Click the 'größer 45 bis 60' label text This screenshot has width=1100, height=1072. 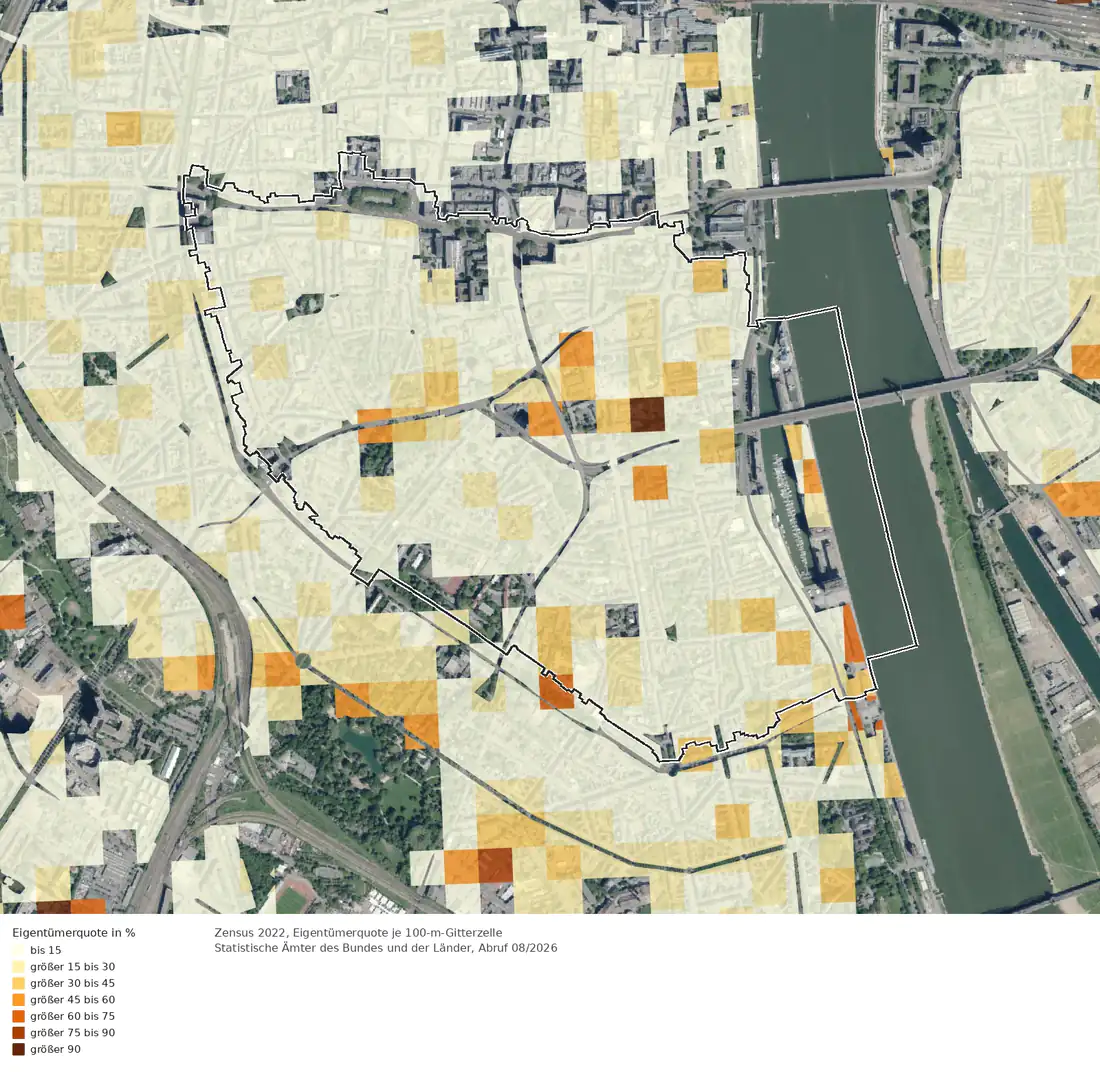coord(72,1000)
